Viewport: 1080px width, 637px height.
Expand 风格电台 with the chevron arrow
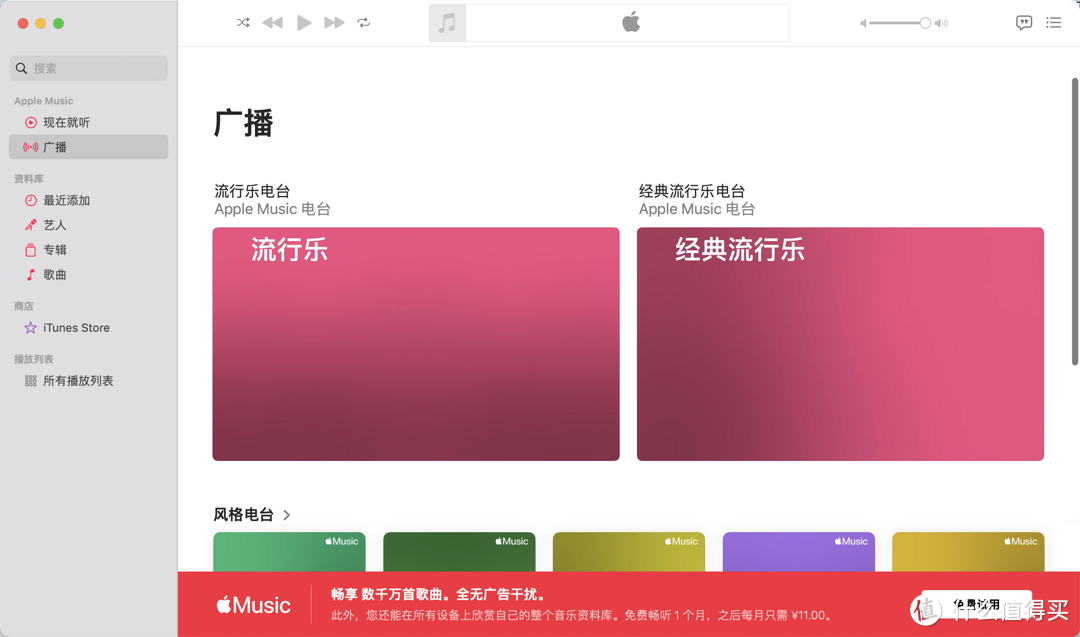[287, 515]
